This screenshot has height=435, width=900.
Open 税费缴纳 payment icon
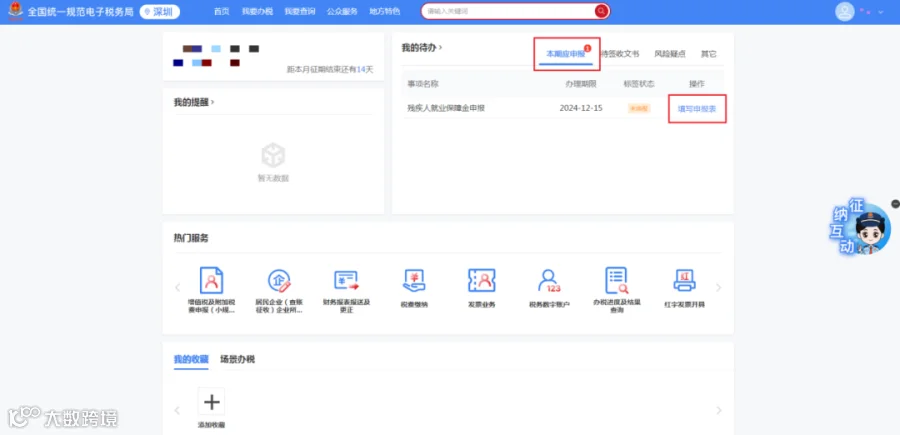(x=414, y=281)
